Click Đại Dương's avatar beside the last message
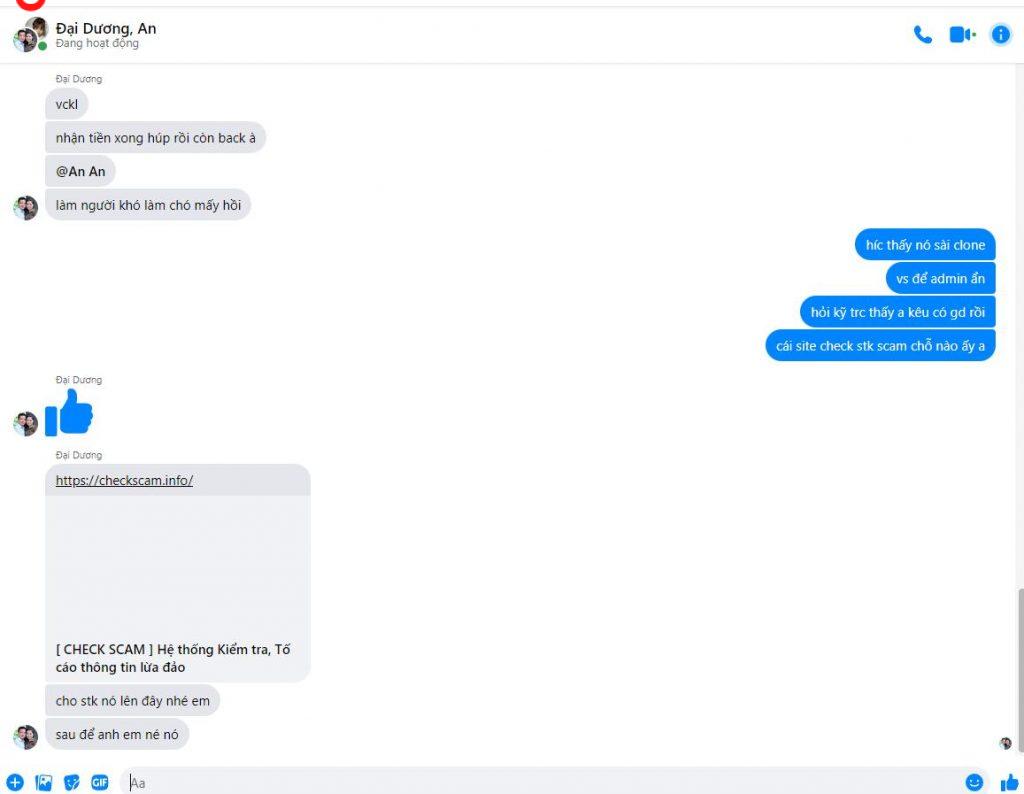The image size is (1024, 794). (x=25, y=737)
